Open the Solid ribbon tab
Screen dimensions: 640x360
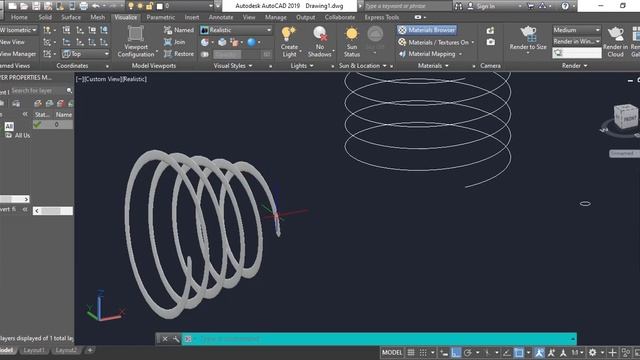(x=45, y=17)
